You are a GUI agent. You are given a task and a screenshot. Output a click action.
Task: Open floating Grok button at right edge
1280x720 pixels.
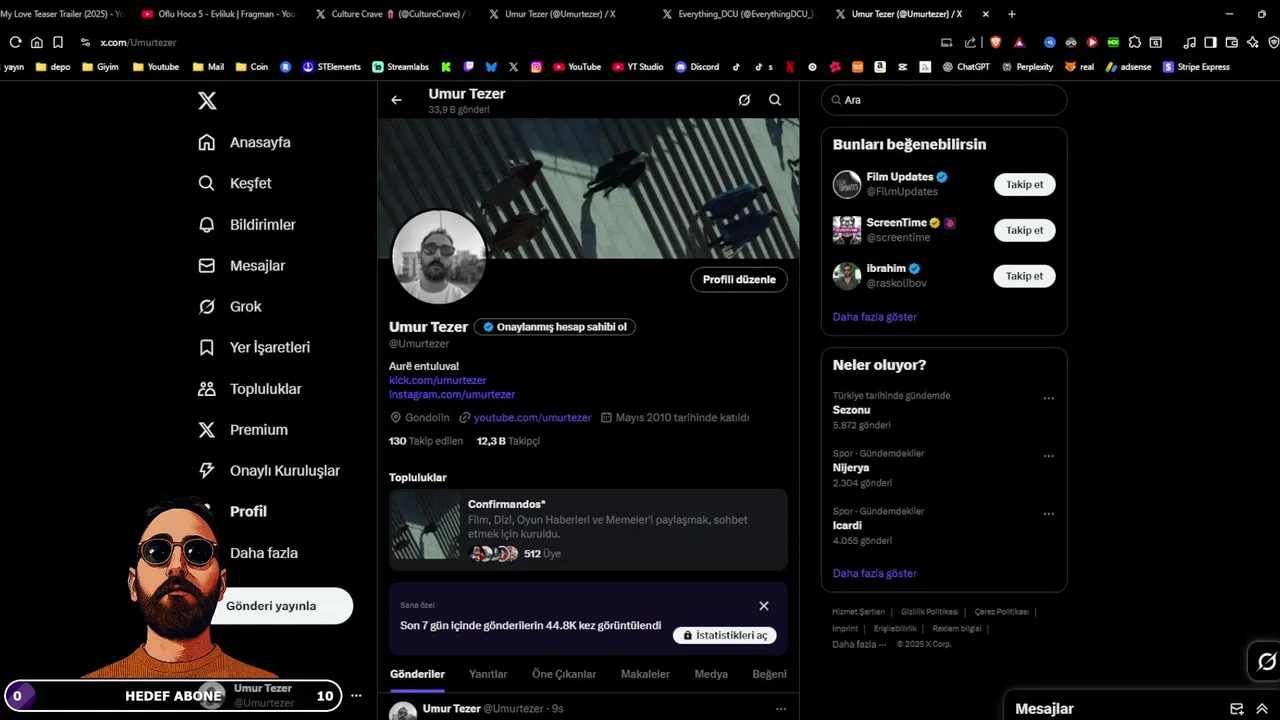[x=1266, y=661]
